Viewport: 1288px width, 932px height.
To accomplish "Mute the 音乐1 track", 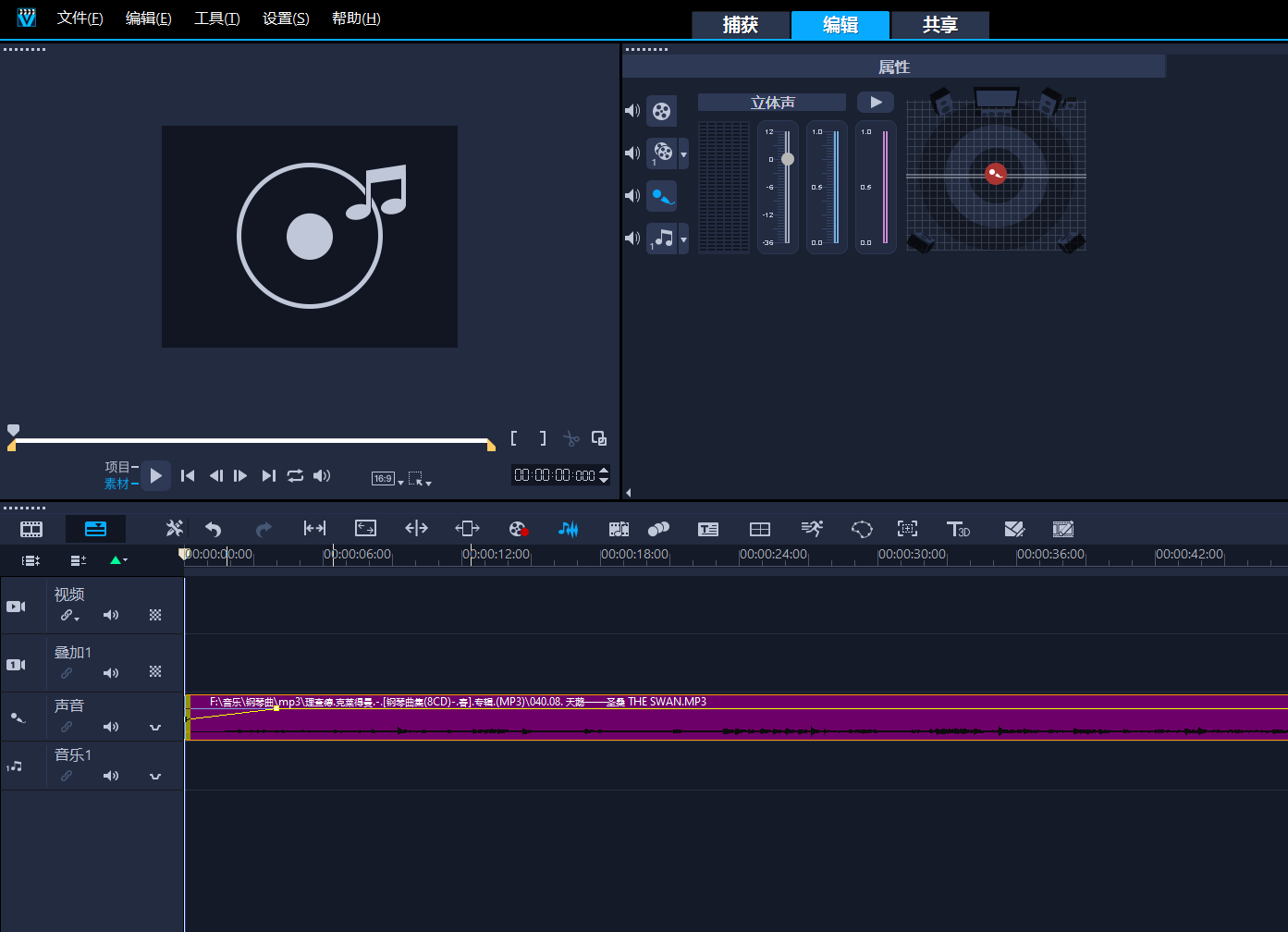I will (111, 776).
